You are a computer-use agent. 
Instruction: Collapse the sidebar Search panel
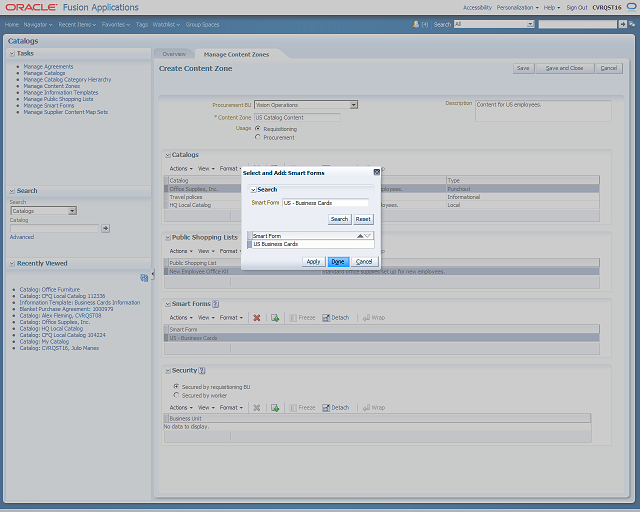[12, 191]
